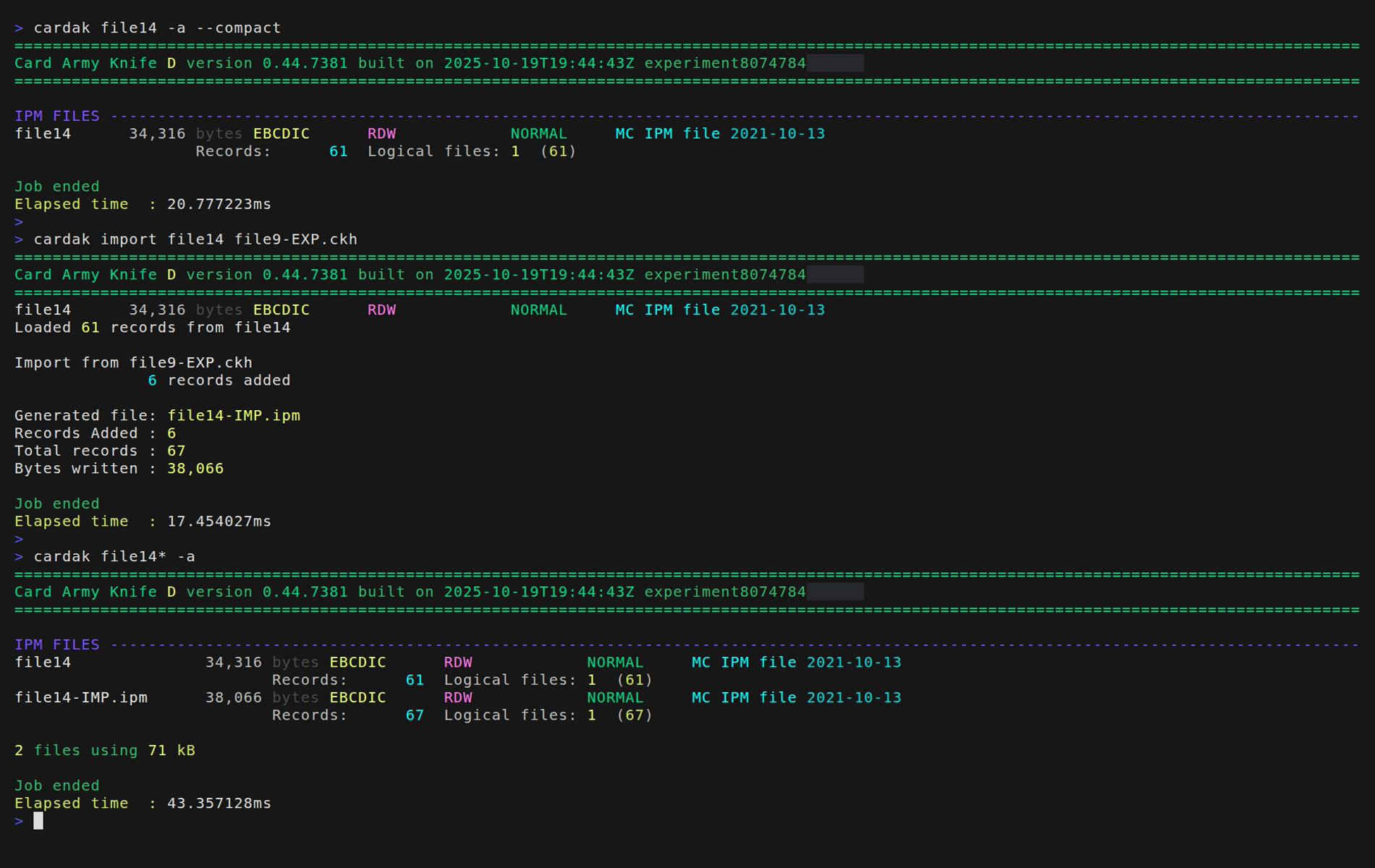
Task: Click the 'Import from file9-EXP.ckh' line
Action: (134, 362)
